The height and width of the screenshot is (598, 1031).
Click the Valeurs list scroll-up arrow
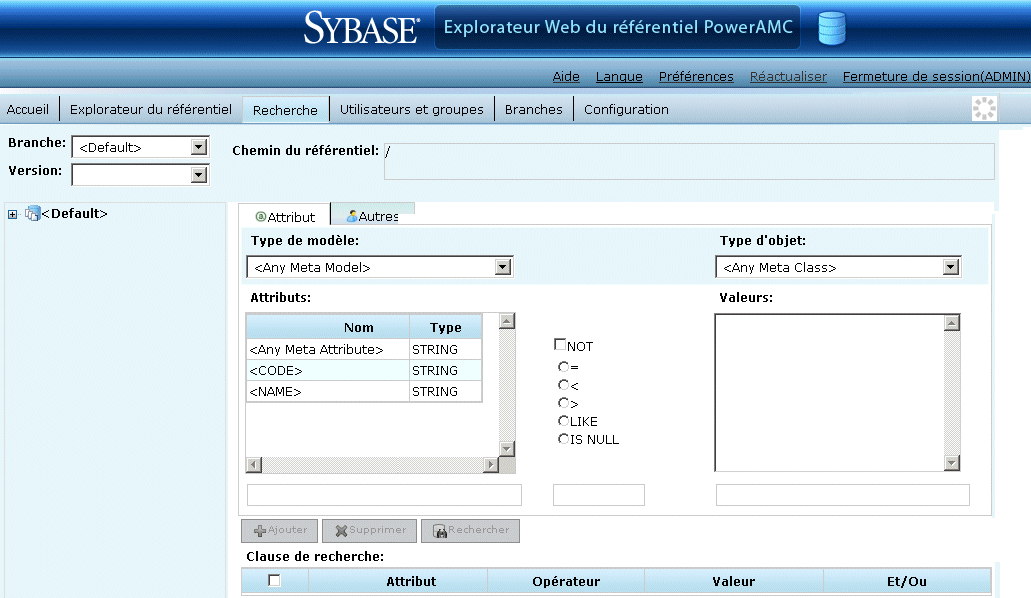tap(951, 322)
